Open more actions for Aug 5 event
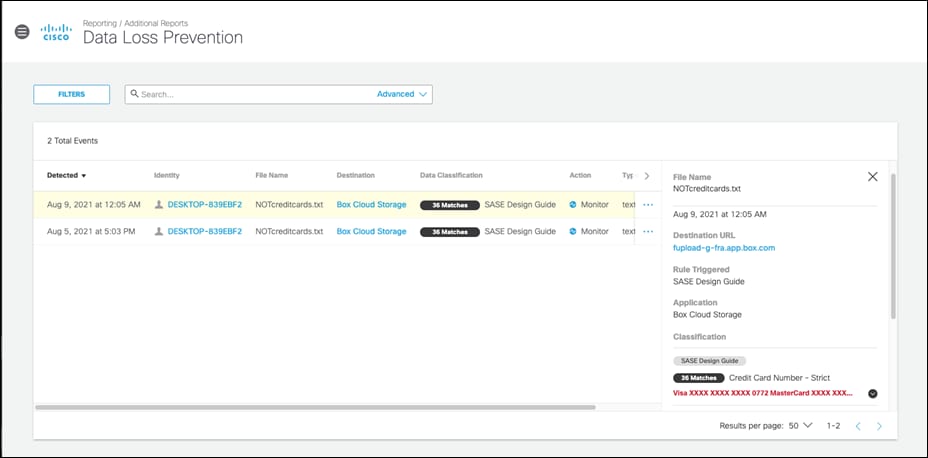The width and height of the screenshot is (928, 458). pos(648,231)
